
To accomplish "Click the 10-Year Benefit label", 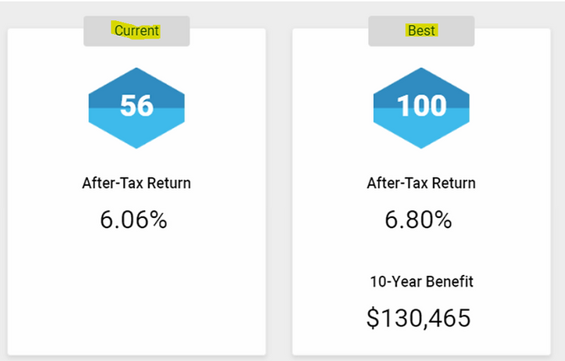I will pyautogui.click(x=422, y=282).
